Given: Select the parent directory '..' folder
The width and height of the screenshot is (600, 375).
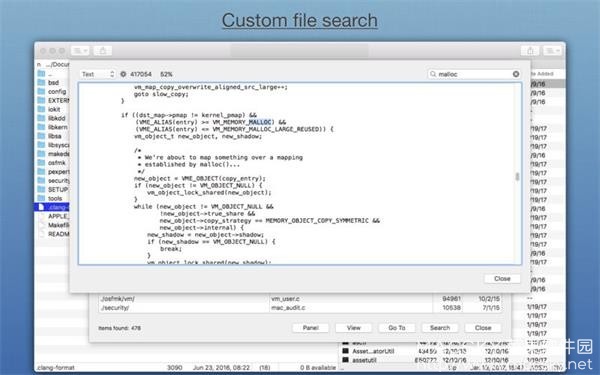Looking at the screenshot, I should coord(52,74).
